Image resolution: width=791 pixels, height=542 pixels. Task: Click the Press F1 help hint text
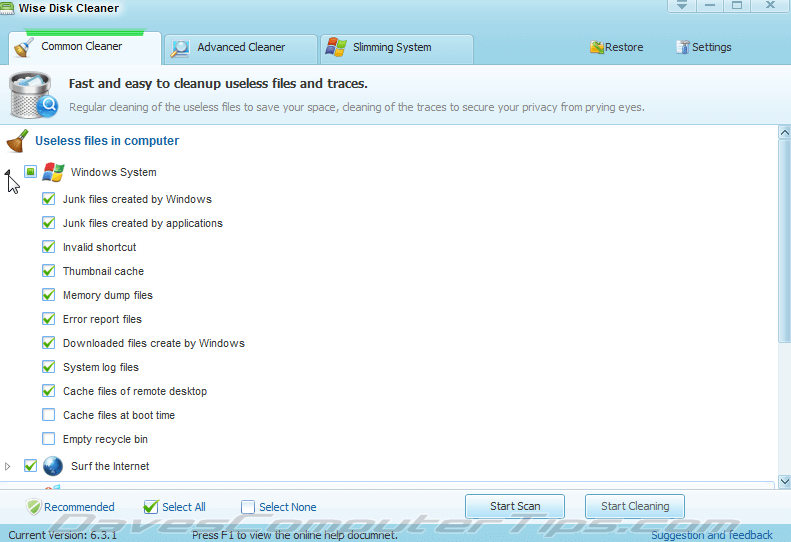point(295,535)
